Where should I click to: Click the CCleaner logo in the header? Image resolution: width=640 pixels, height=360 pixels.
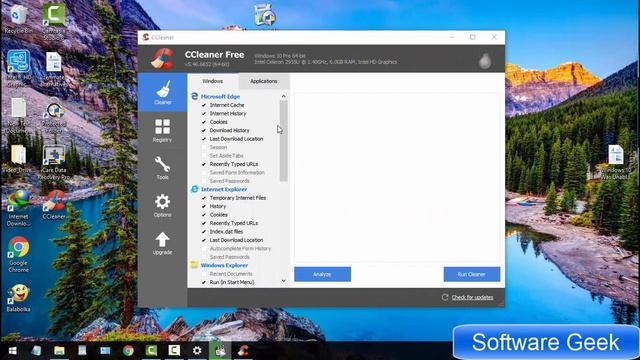162,59
